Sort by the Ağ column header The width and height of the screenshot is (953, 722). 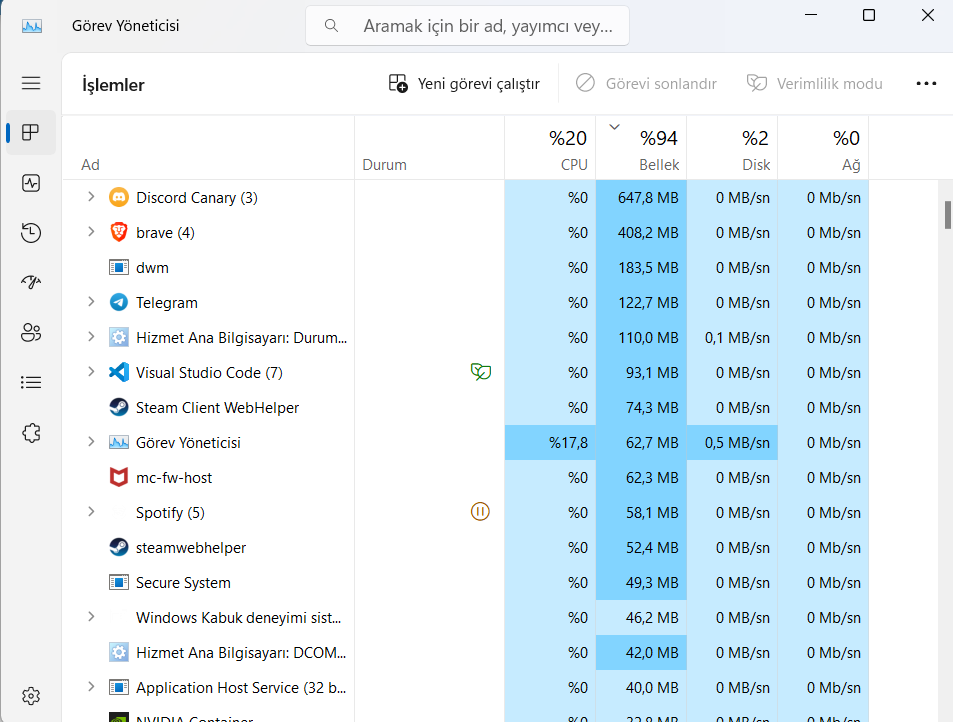click(x=824, y=148)
